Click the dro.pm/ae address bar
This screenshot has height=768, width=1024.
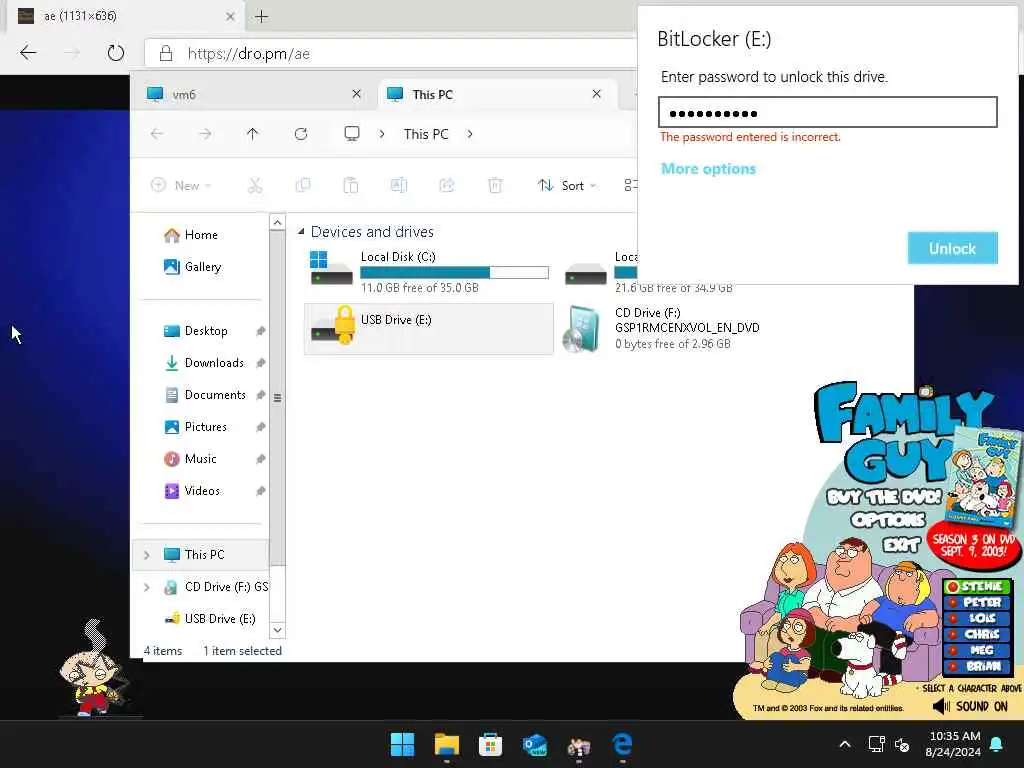(392, 54)
